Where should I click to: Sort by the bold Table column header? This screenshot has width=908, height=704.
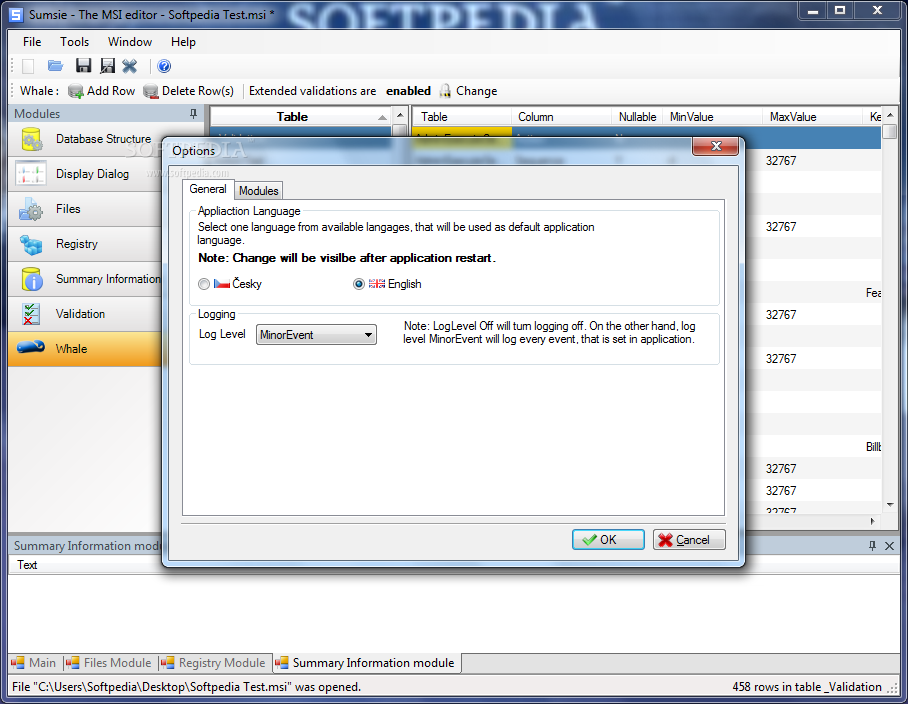click(300, 117)
